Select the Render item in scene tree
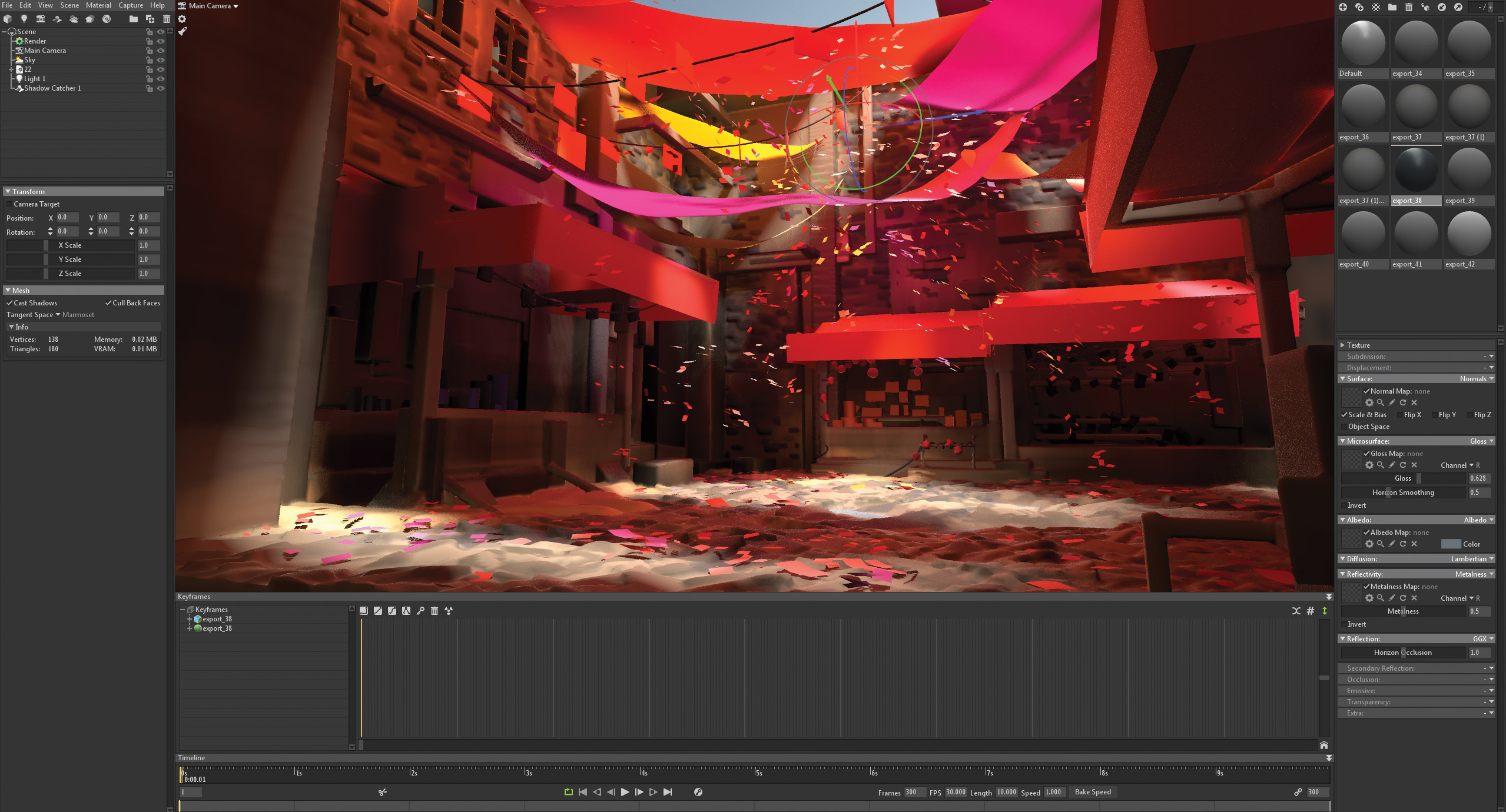Image resolution: width=1506 pixels, height=812 pixels. pyautogui.click(x=35, y=41)
